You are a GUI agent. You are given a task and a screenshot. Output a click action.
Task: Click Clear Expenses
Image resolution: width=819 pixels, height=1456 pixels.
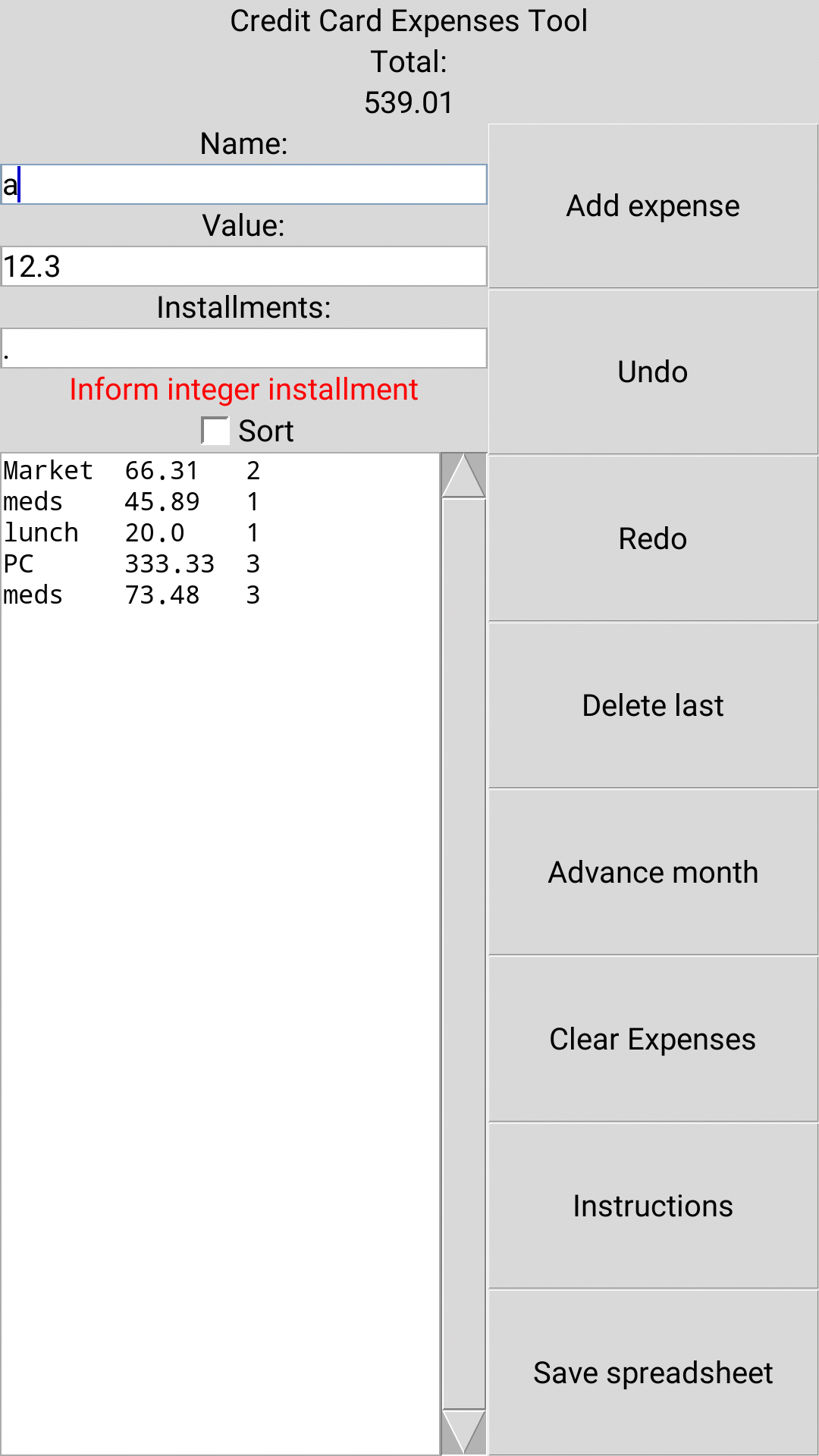click(x=652, y=1039)
